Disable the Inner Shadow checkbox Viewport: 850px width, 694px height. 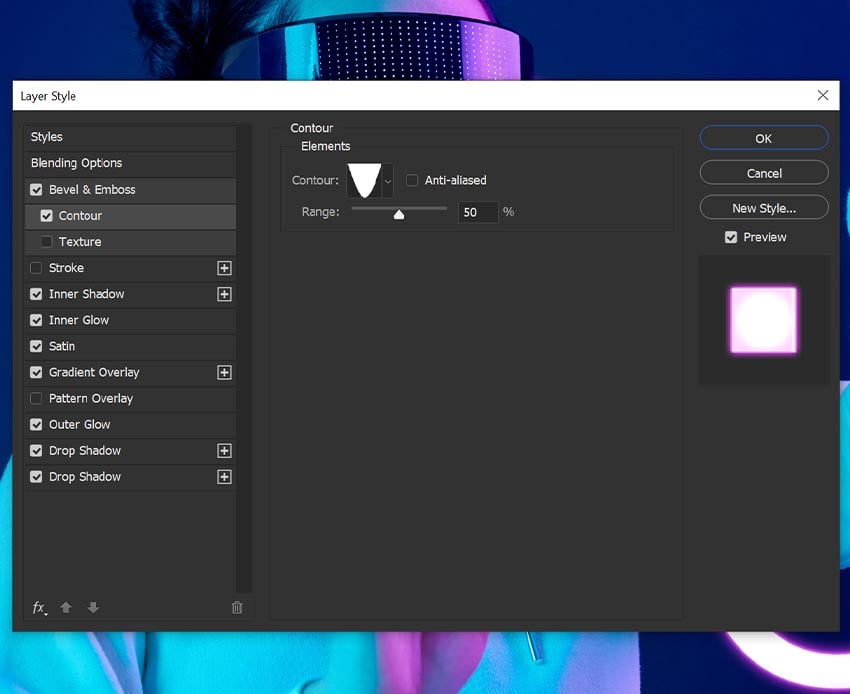pyautogui.click(x=36, y=294)
